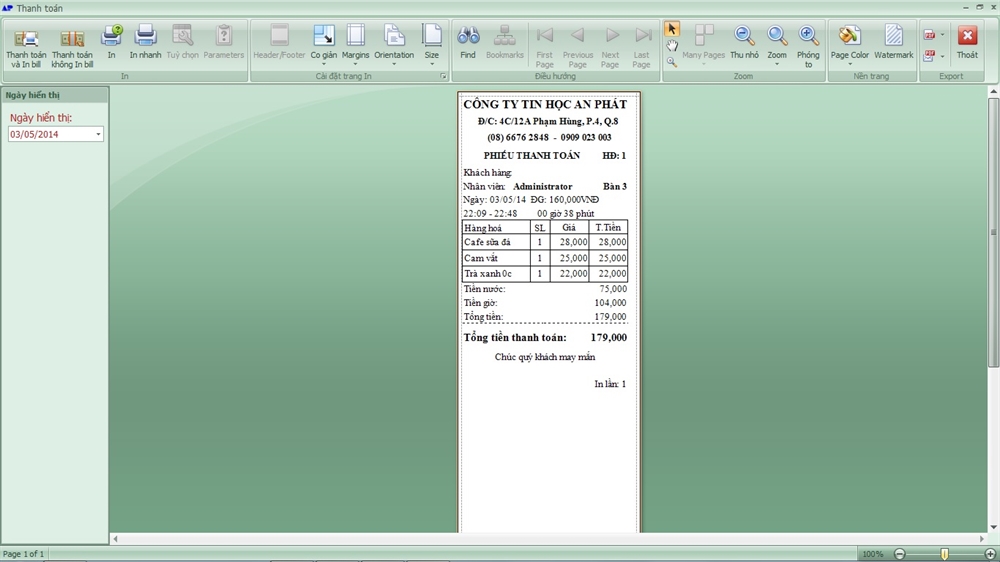Click 'In lần: 1' print count text
This screenshot has height=562, width=1000.
[610, 384]
